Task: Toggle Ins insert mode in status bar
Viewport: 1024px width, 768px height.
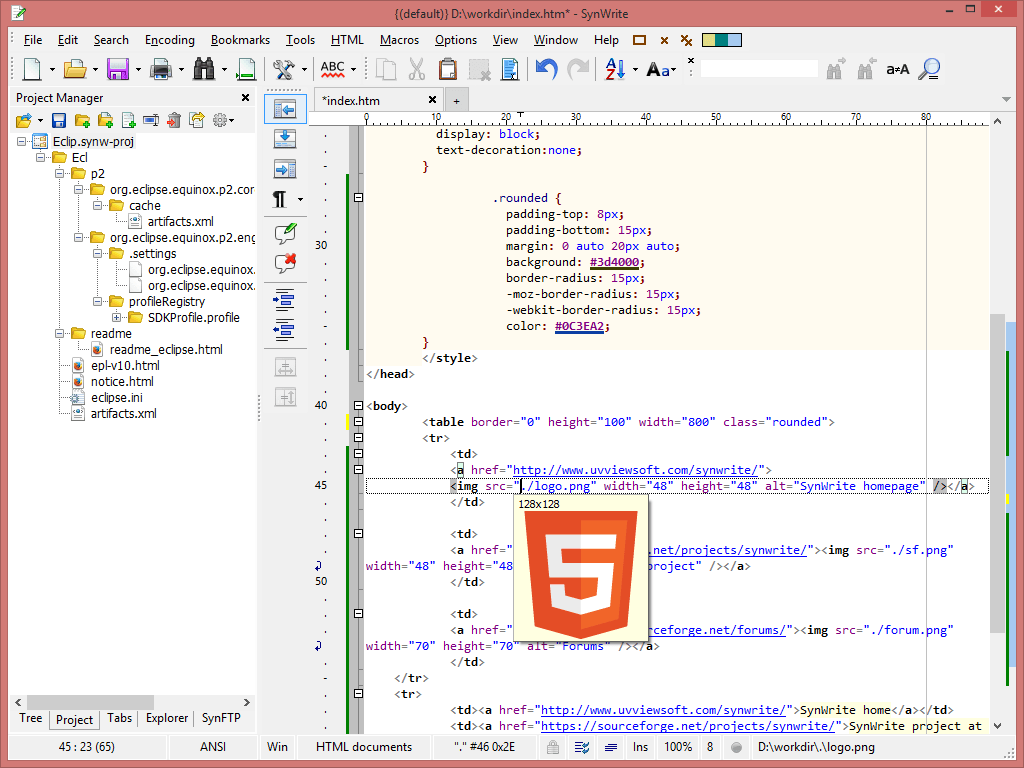Action: pyautogui.click(x=640, y=747)
